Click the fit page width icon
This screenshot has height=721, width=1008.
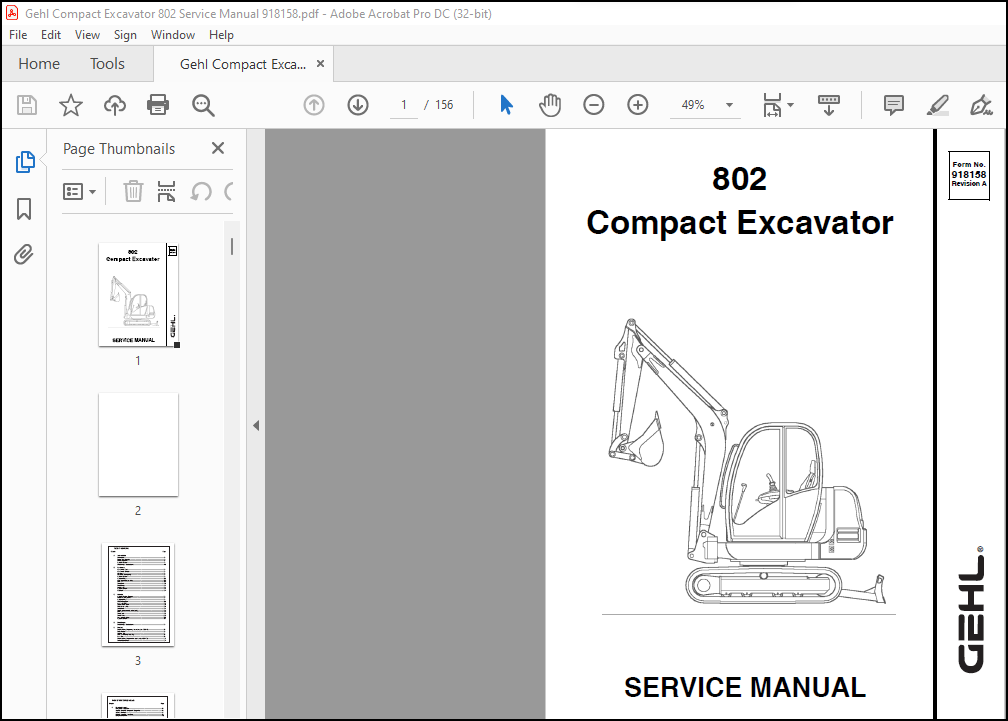click(x=772, y=105)
